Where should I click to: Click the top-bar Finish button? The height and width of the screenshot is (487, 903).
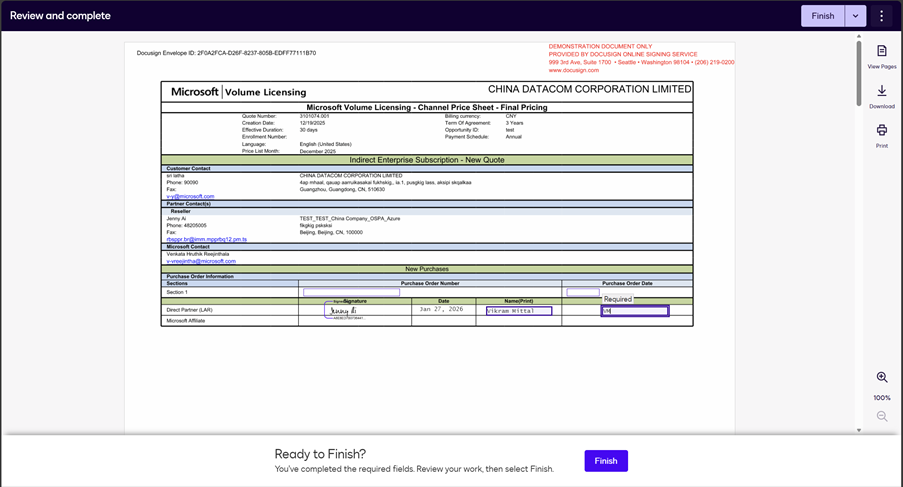(823, 16)
